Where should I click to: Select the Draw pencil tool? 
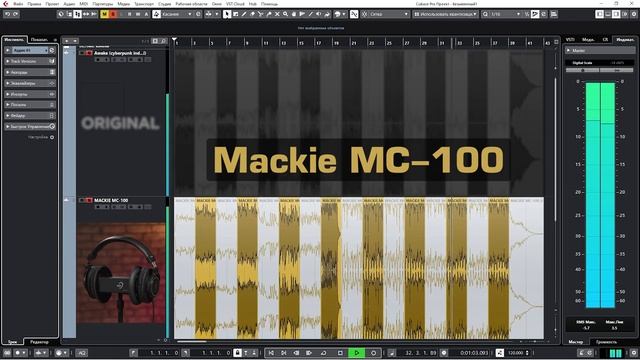[x=244, y=14]
